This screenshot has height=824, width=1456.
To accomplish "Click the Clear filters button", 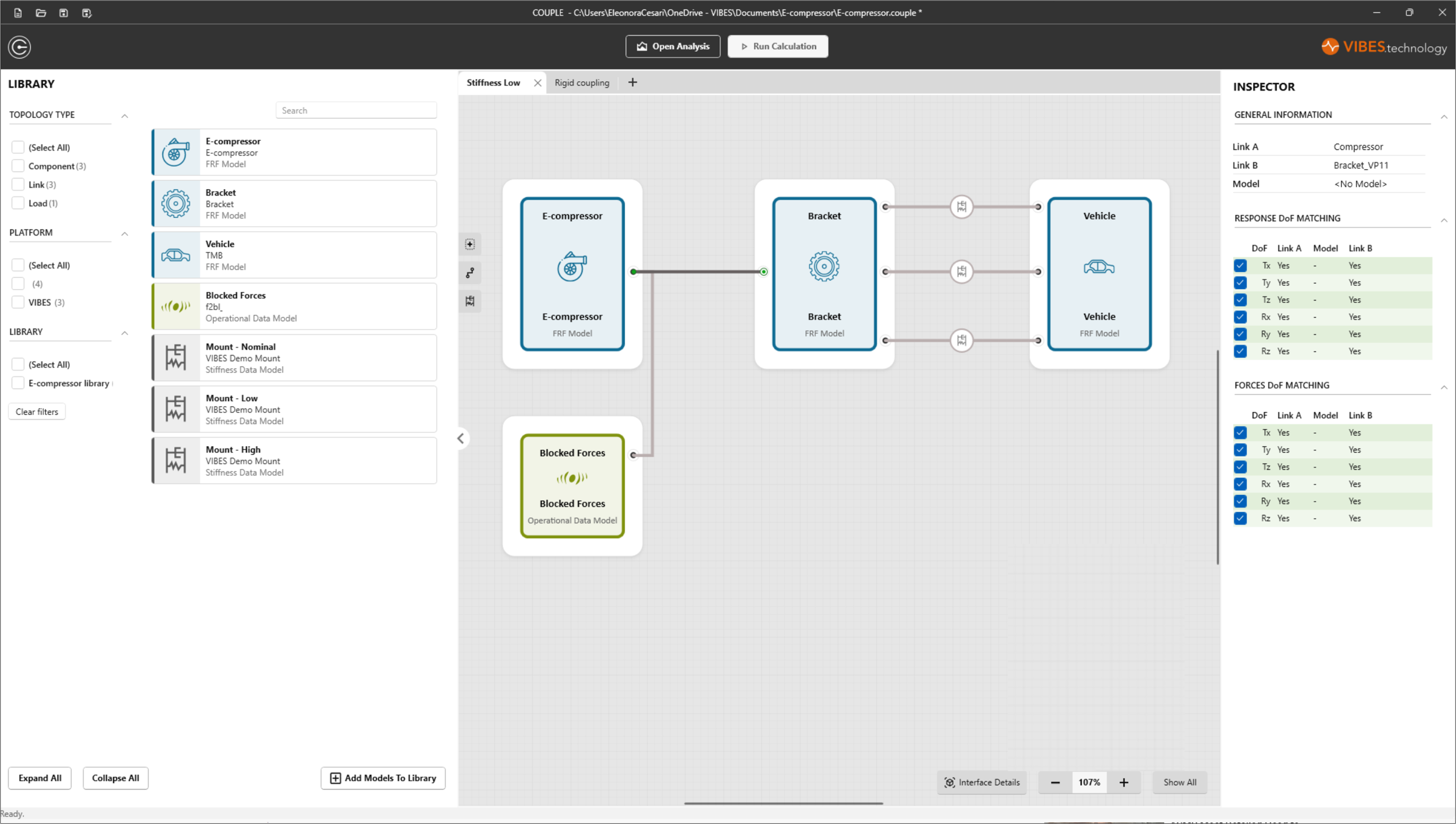I will (37, 412).
